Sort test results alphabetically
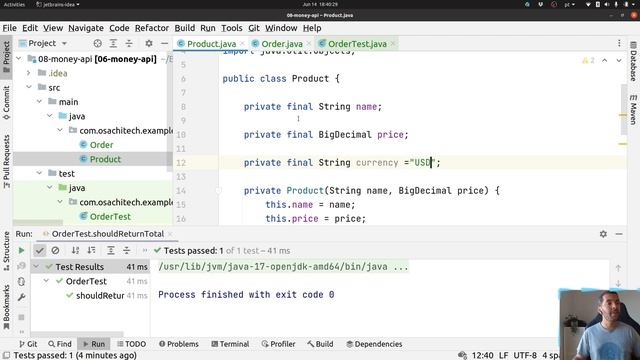The width and height of the screenshot is (640, 360). 76,251
